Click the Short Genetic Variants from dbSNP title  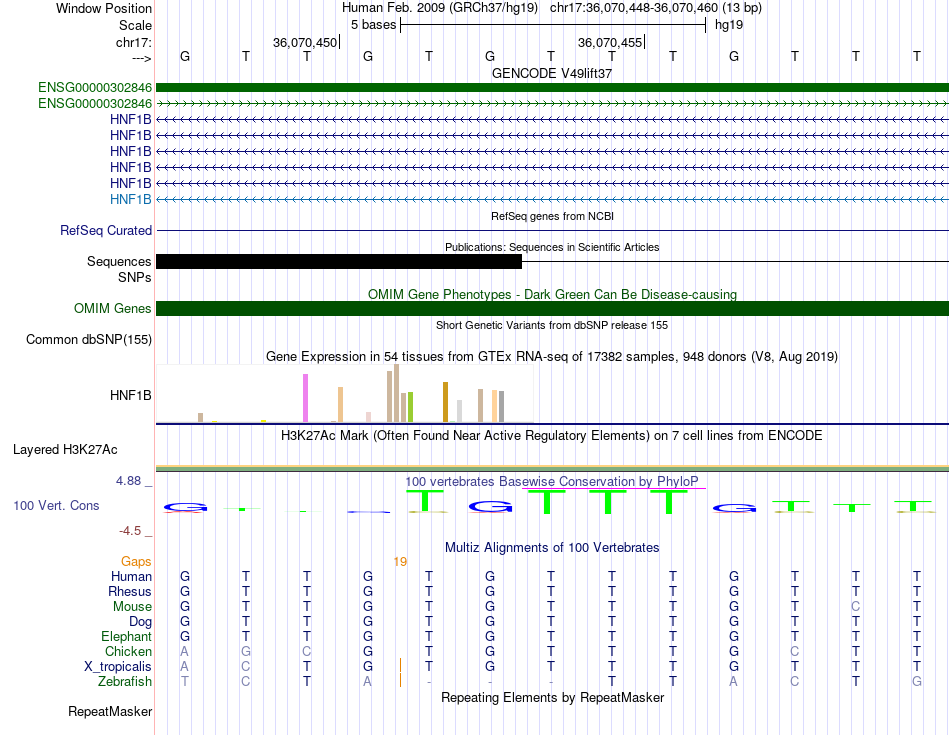coord(552,325)
